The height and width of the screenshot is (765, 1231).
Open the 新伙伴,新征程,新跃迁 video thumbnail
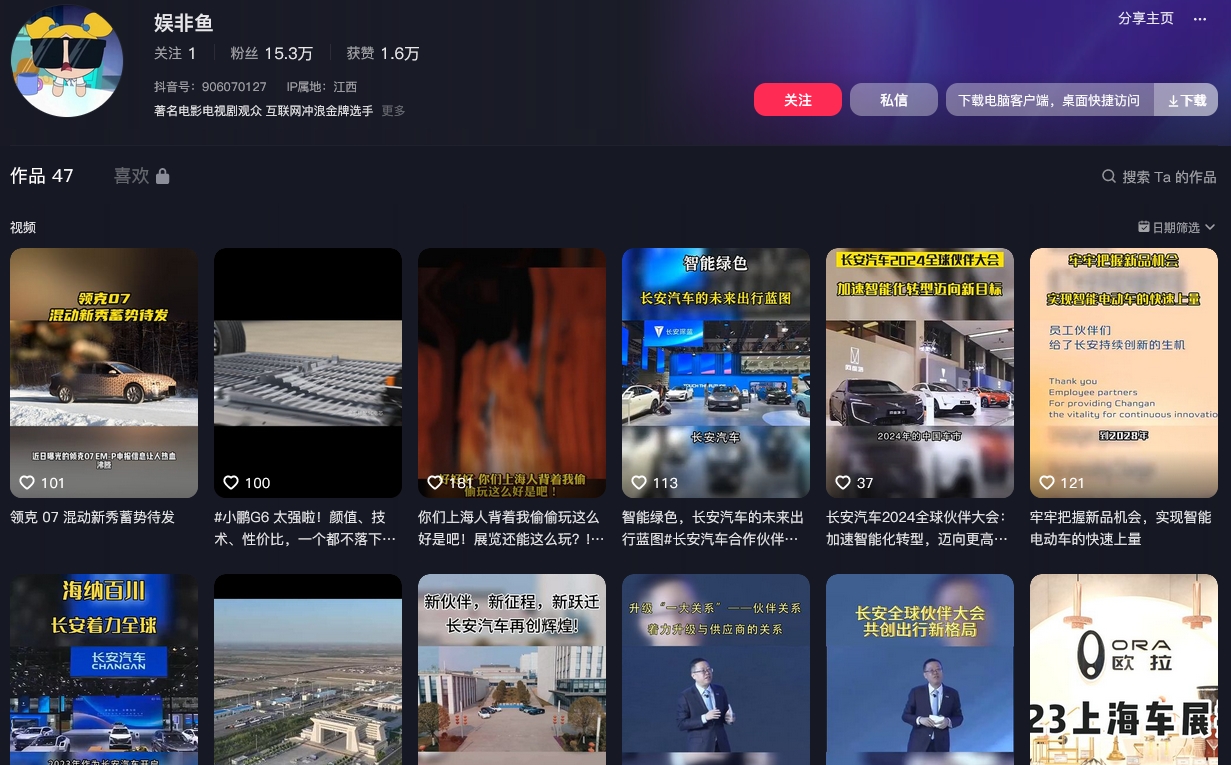tap(512, 669)
